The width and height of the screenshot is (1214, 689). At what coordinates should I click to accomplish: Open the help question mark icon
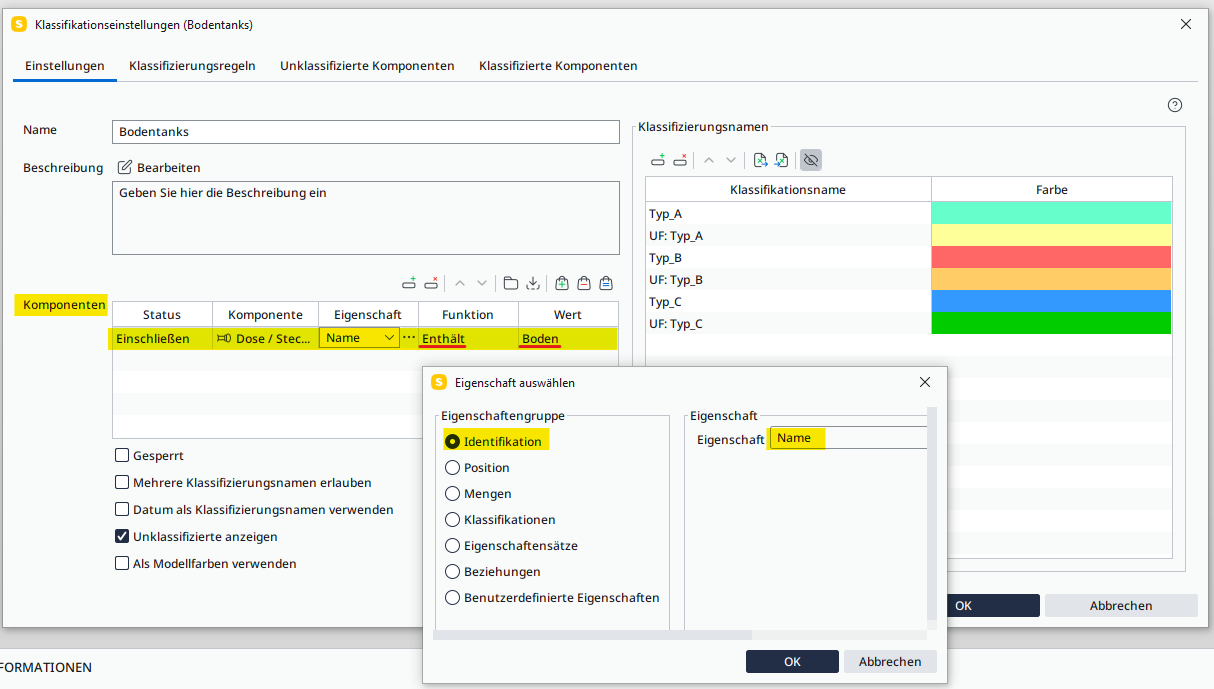(1175, 105)
